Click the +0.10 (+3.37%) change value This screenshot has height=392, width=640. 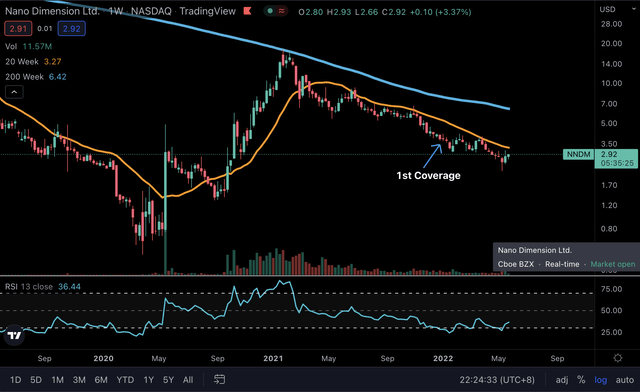(x=440, y=12)
